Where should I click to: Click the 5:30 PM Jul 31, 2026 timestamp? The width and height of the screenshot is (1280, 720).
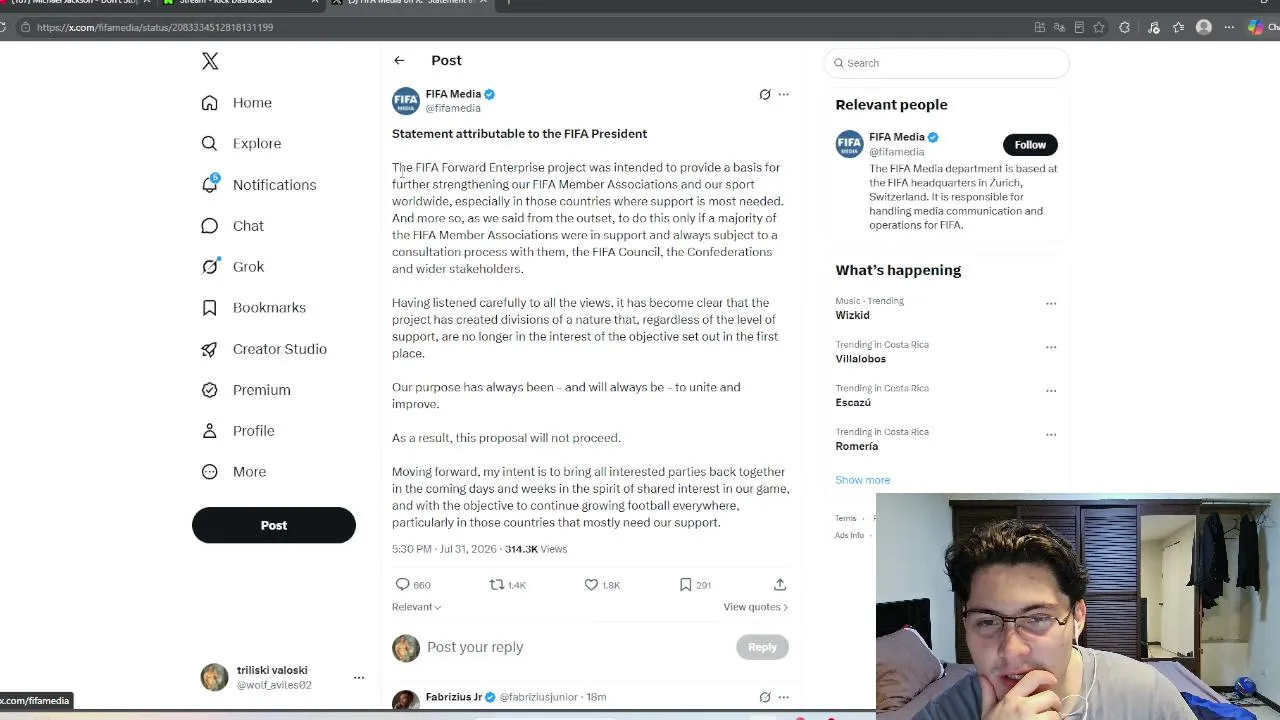point(444,549)
